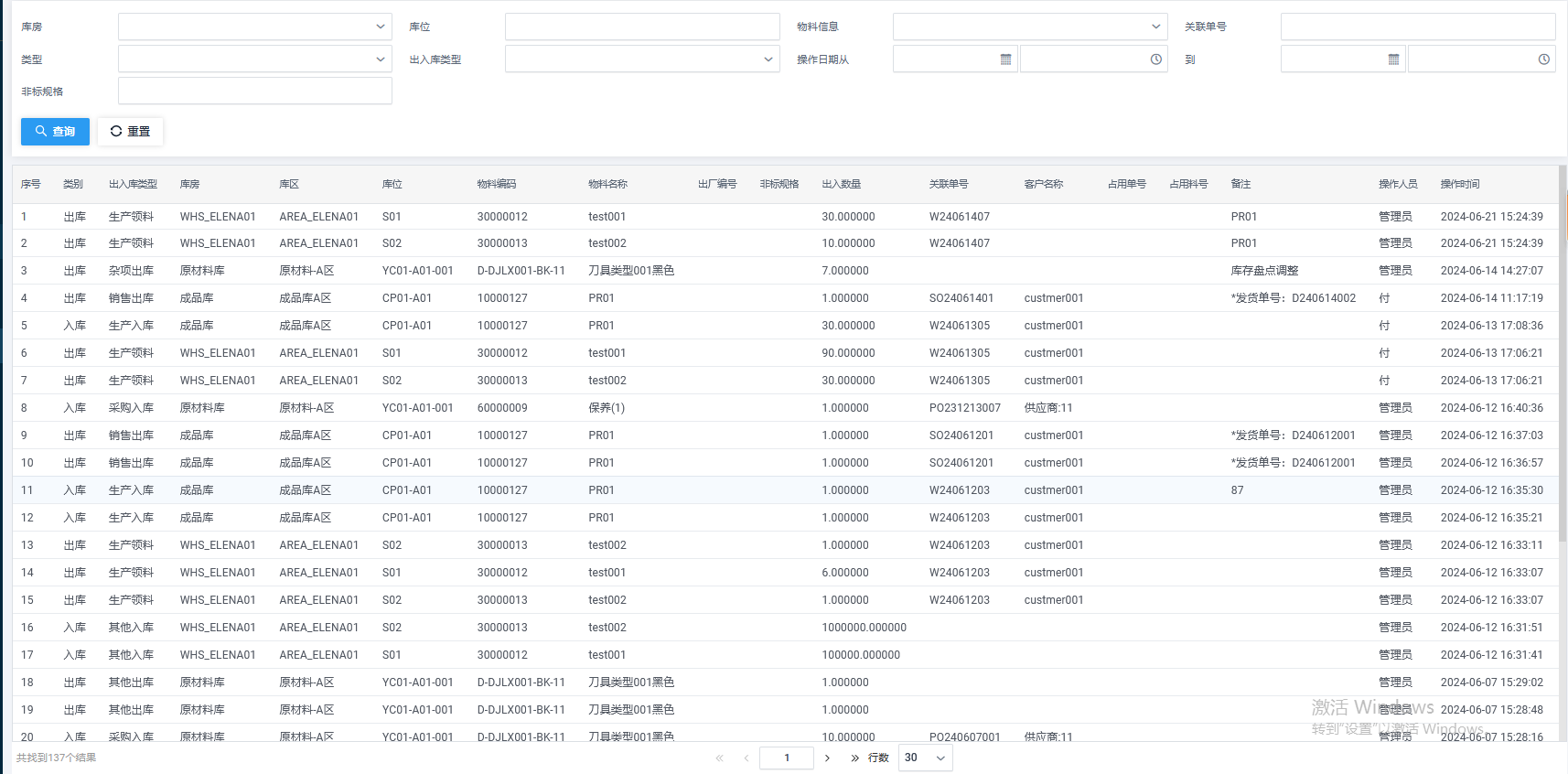Viewport: 1568px width, 774px height.
Task: Click the 查询 search button
Action: tap(55, 132)
